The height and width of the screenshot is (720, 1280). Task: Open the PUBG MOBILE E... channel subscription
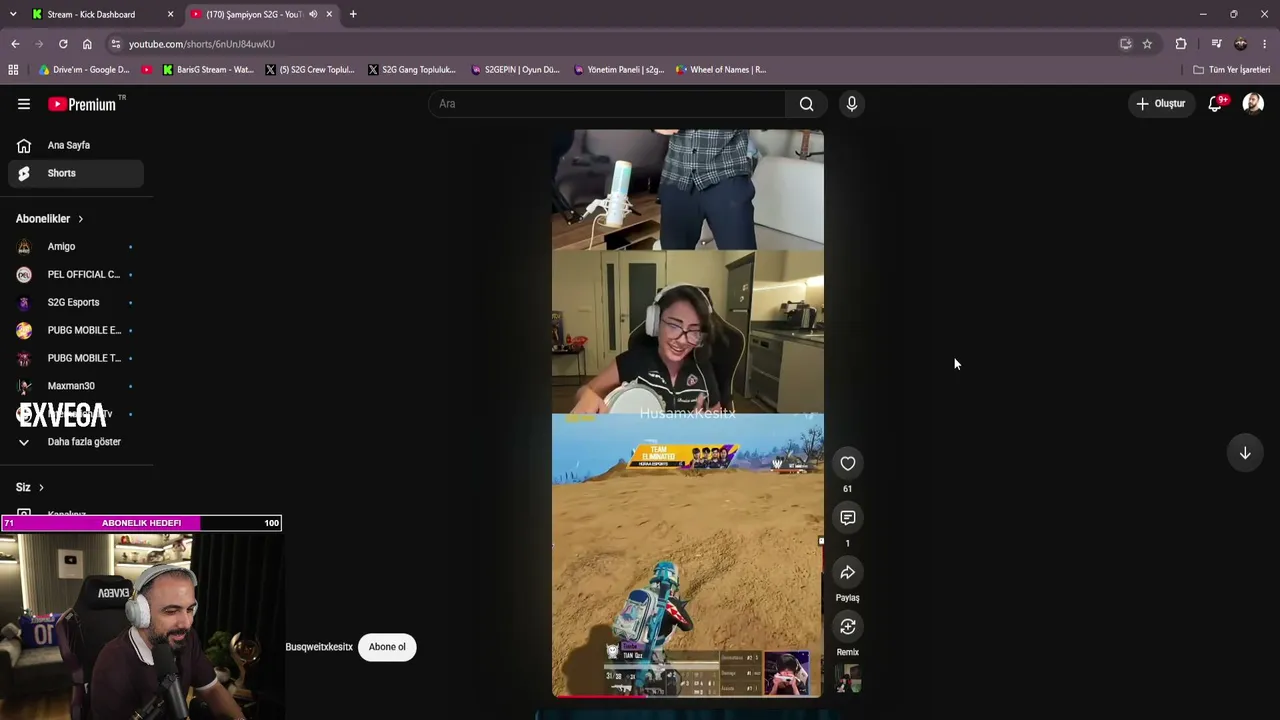tap(76, 330)
